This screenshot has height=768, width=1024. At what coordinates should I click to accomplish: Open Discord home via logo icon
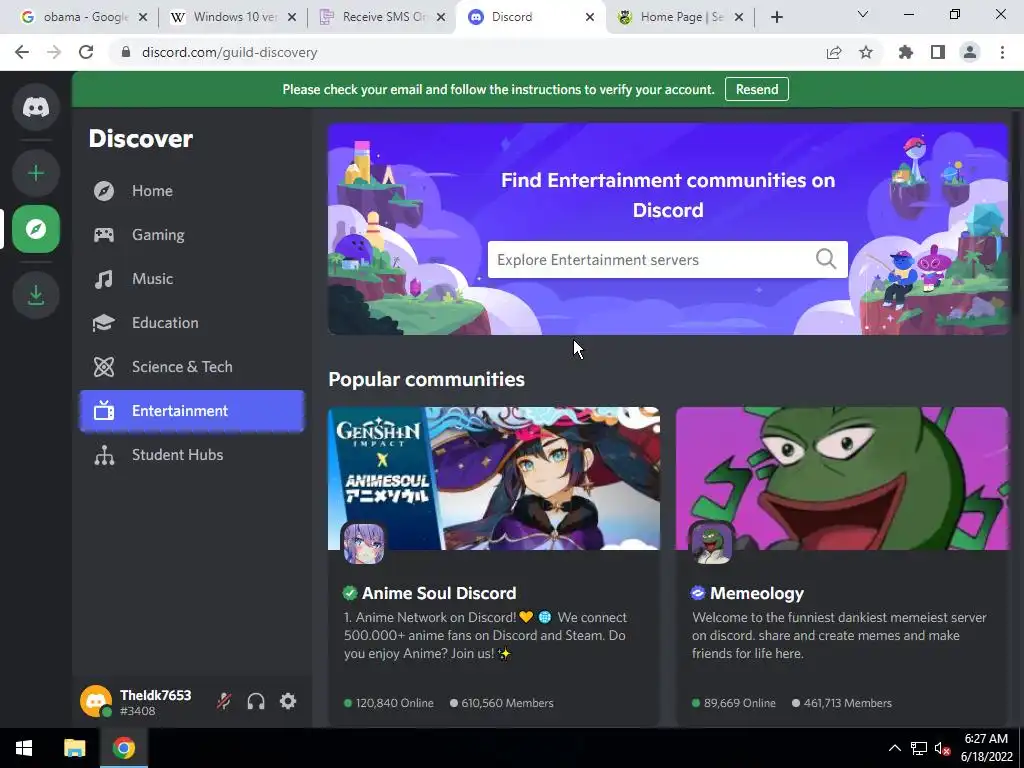pos(36,106)
